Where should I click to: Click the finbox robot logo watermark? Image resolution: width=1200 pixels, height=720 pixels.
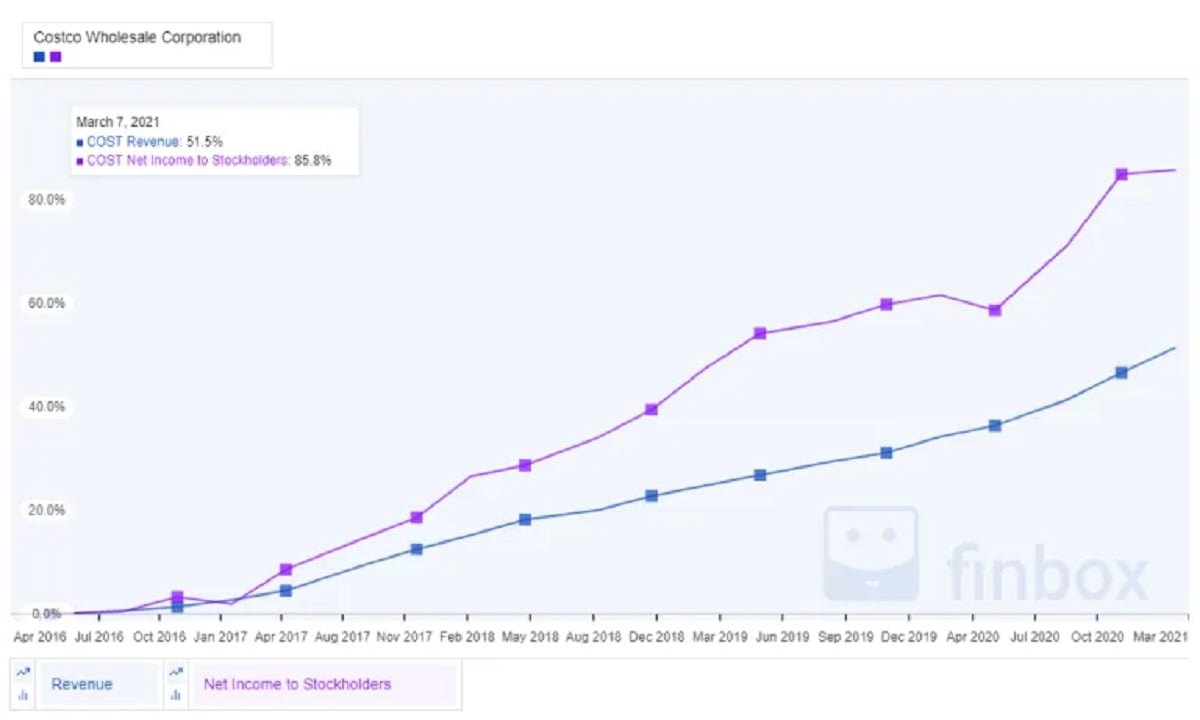tap(870, 553)
